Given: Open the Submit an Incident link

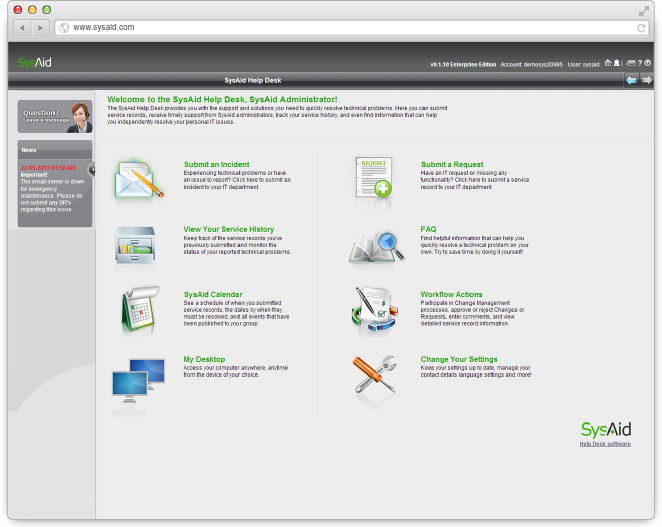Looking at the screenshot, I should click(216, 164).
